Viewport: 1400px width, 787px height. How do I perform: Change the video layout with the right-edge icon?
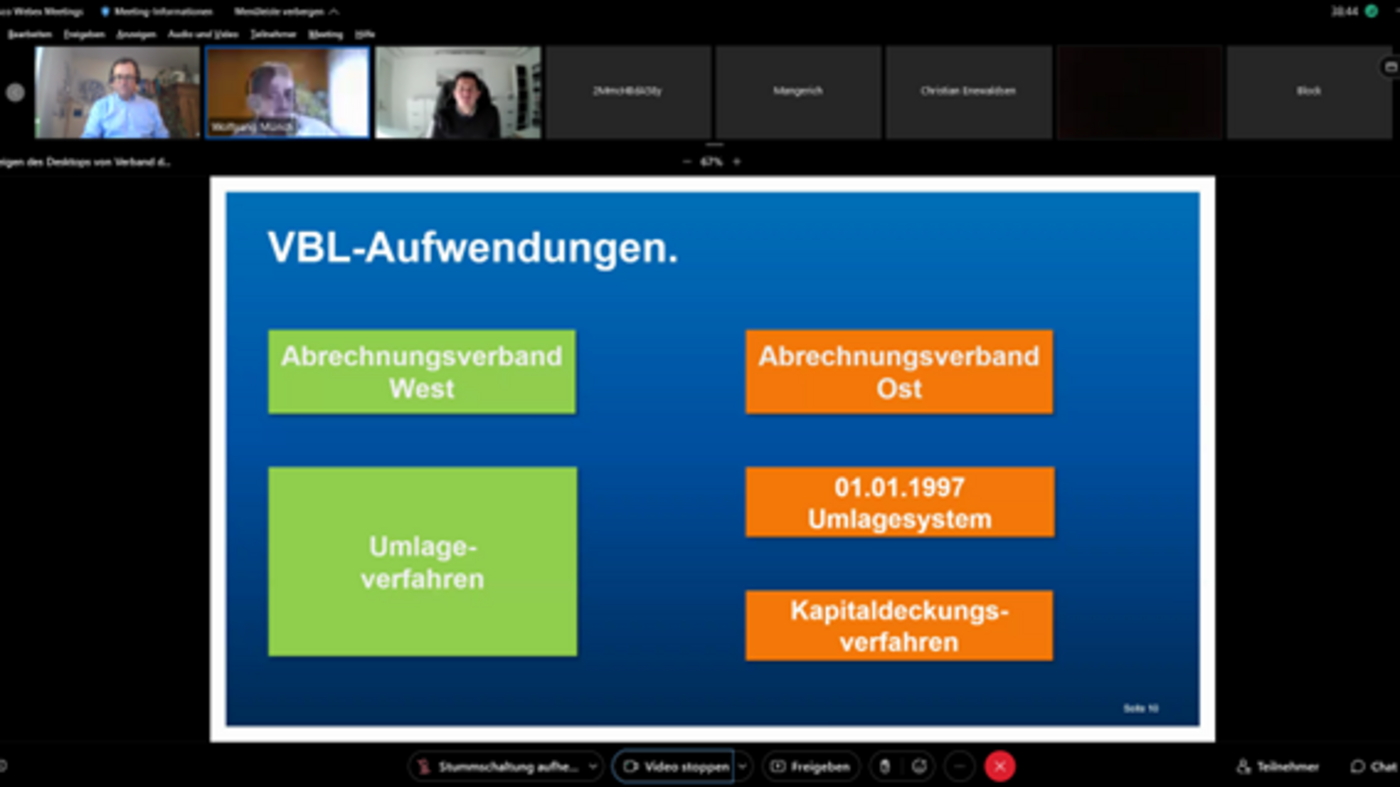(x=1390, y=67)
